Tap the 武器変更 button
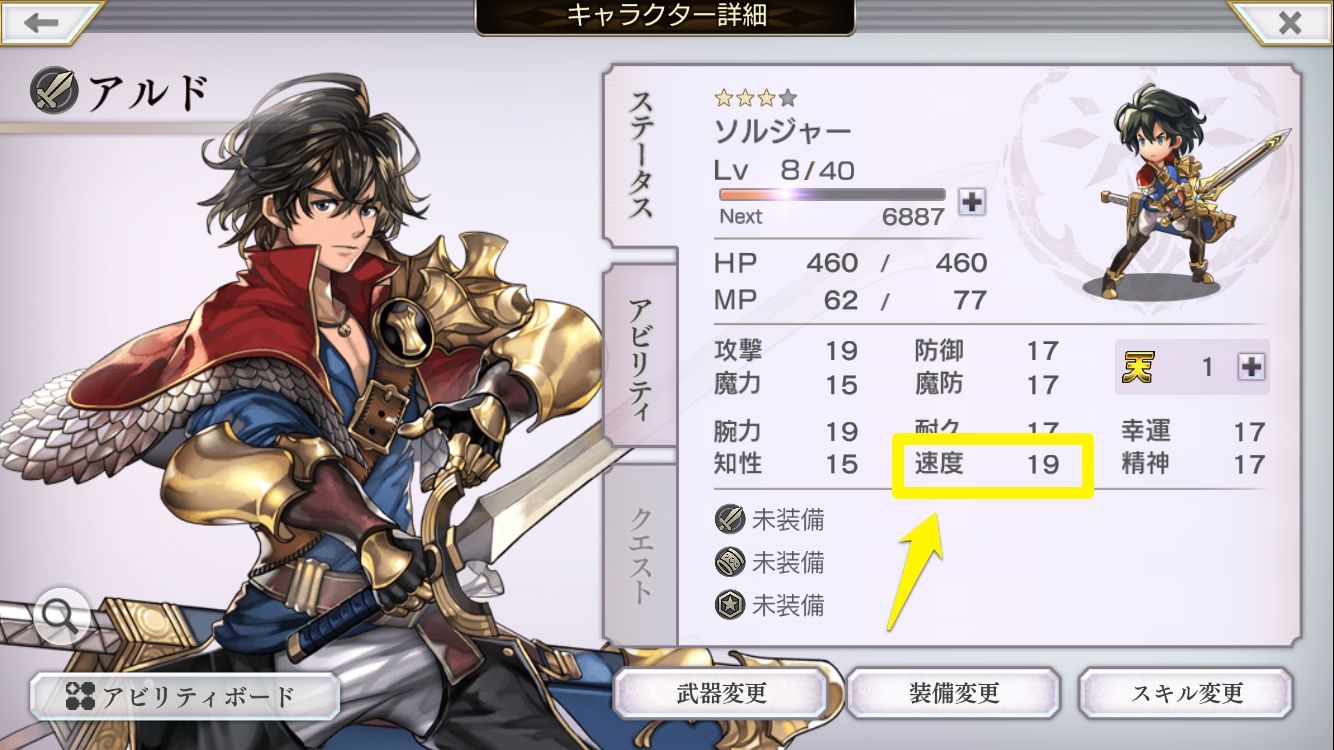Screen dimensions: 1334x750 [x=720, y=693]
